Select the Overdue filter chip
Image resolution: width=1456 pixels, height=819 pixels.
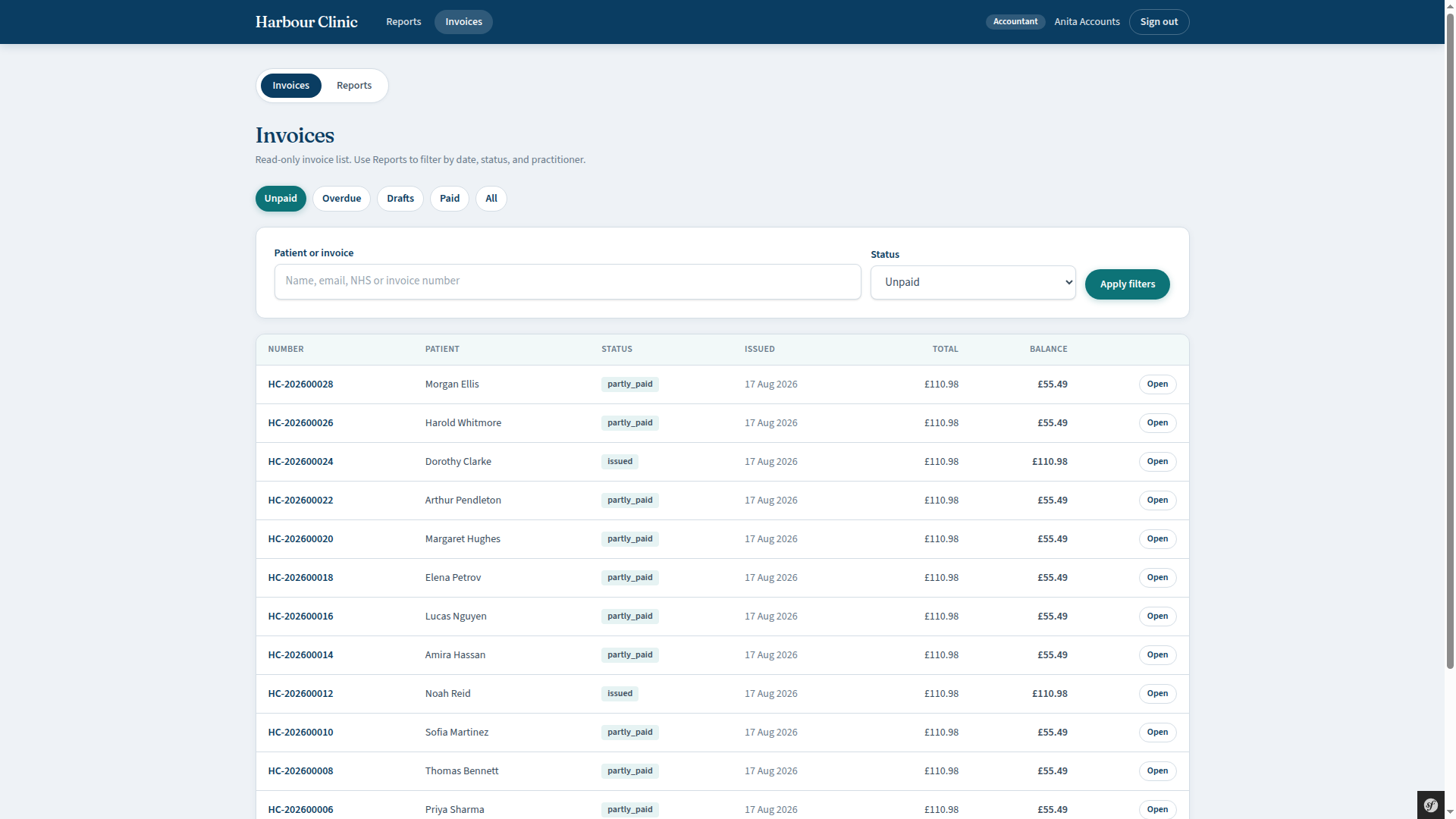[341, 199]
